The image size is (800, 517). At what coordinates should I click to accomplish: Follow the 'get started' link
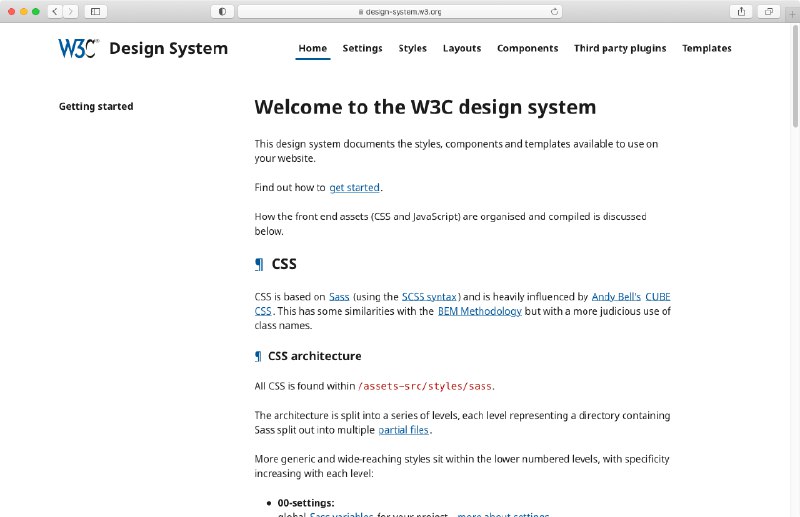coord(355,187)
